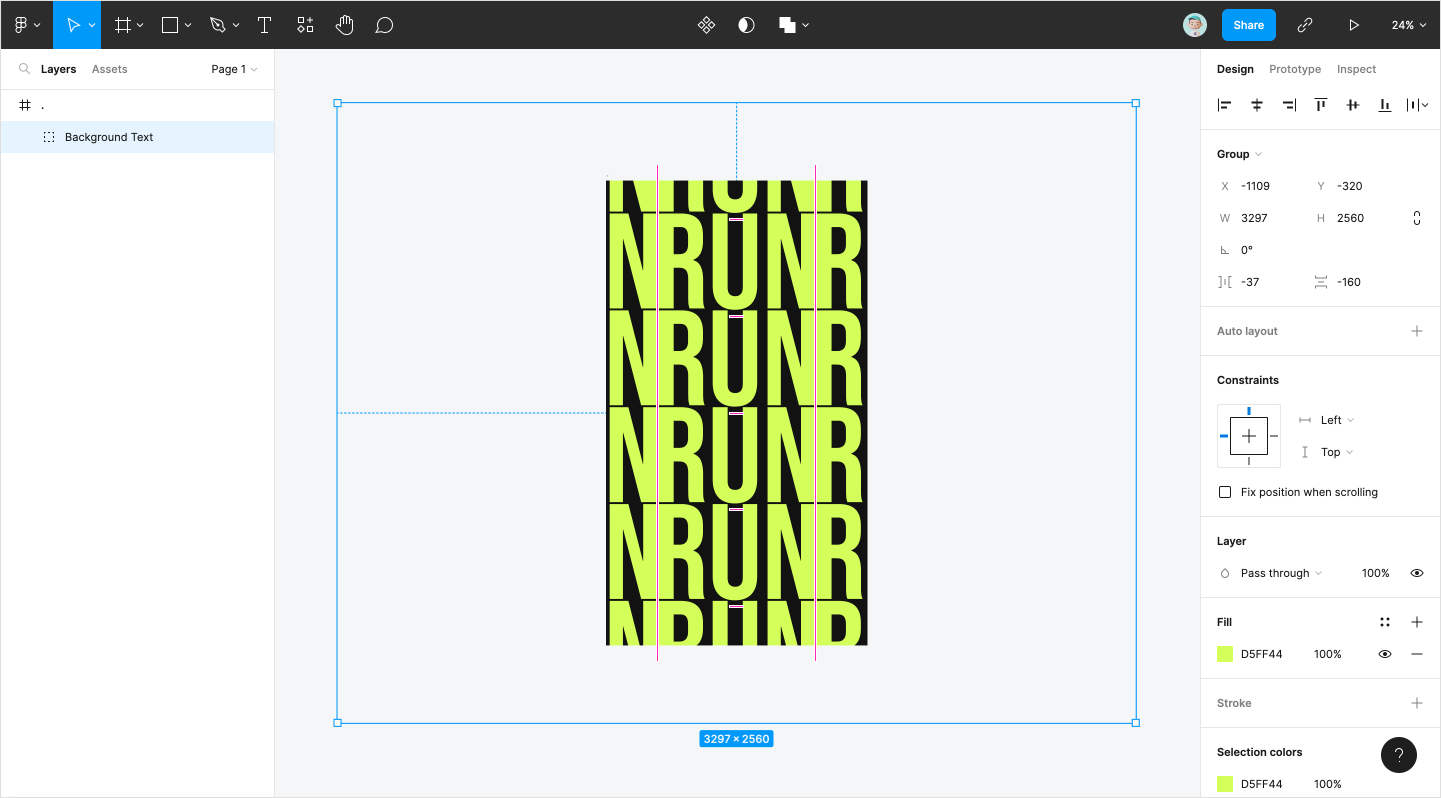The width and height of the screenshot is (1441, 798).
Task: Expand the Page 1 selector
Action: (x=234, y=69)
